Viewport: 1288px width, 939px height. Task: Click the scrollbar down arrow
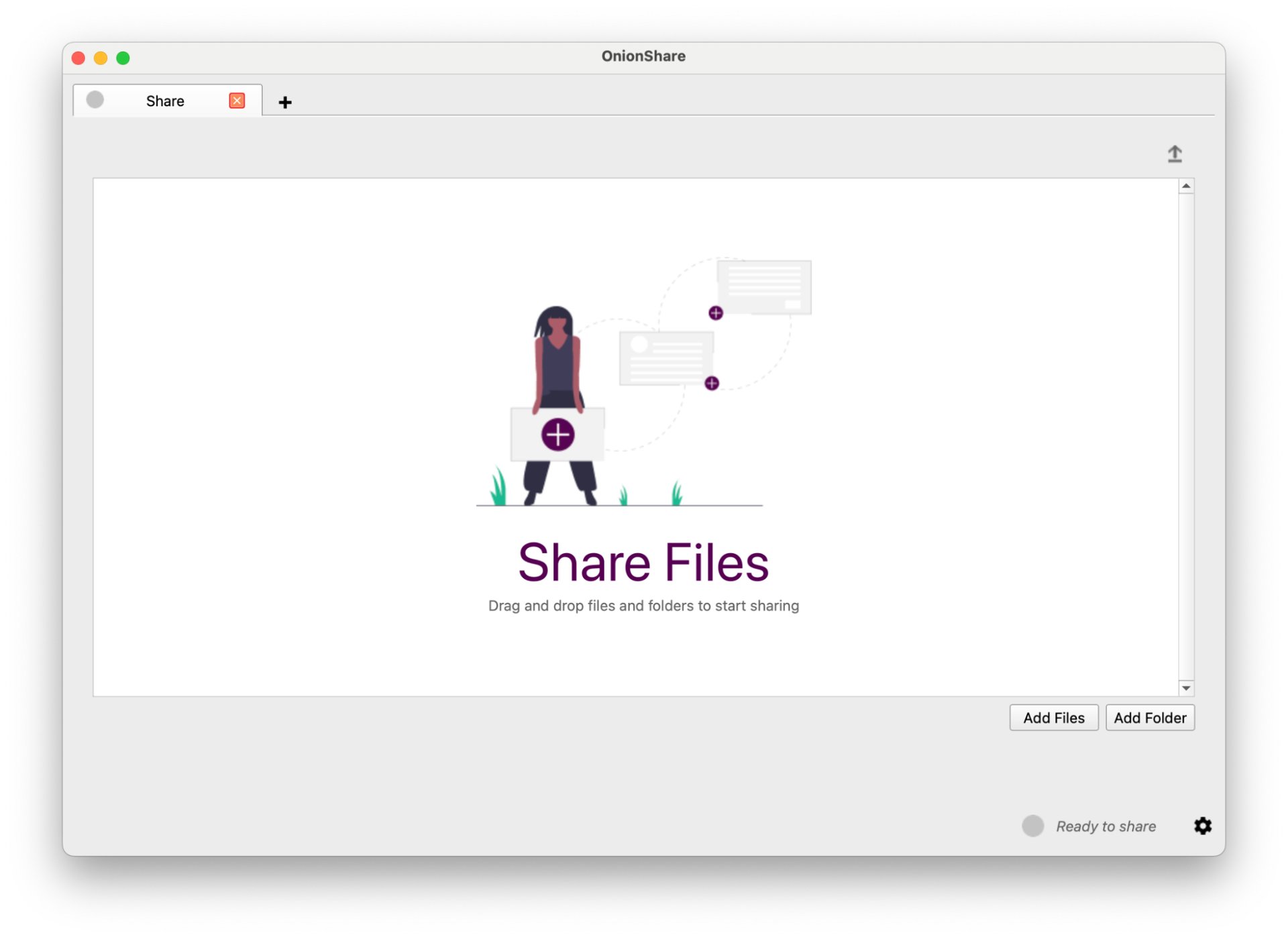[x=1186, y=688]
